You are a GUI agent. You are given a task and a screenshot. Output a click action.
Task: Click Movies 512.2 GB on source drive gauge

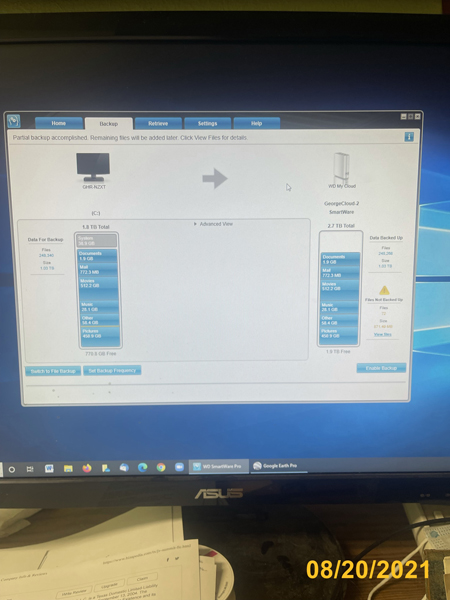point(98,289)
